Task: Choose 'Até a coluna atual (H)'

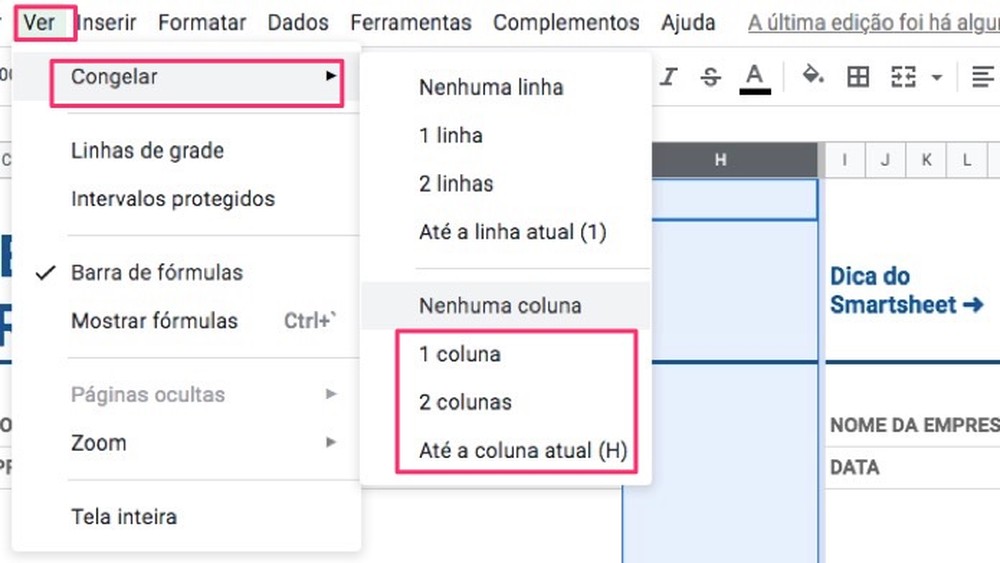Action: pos(523,451)
